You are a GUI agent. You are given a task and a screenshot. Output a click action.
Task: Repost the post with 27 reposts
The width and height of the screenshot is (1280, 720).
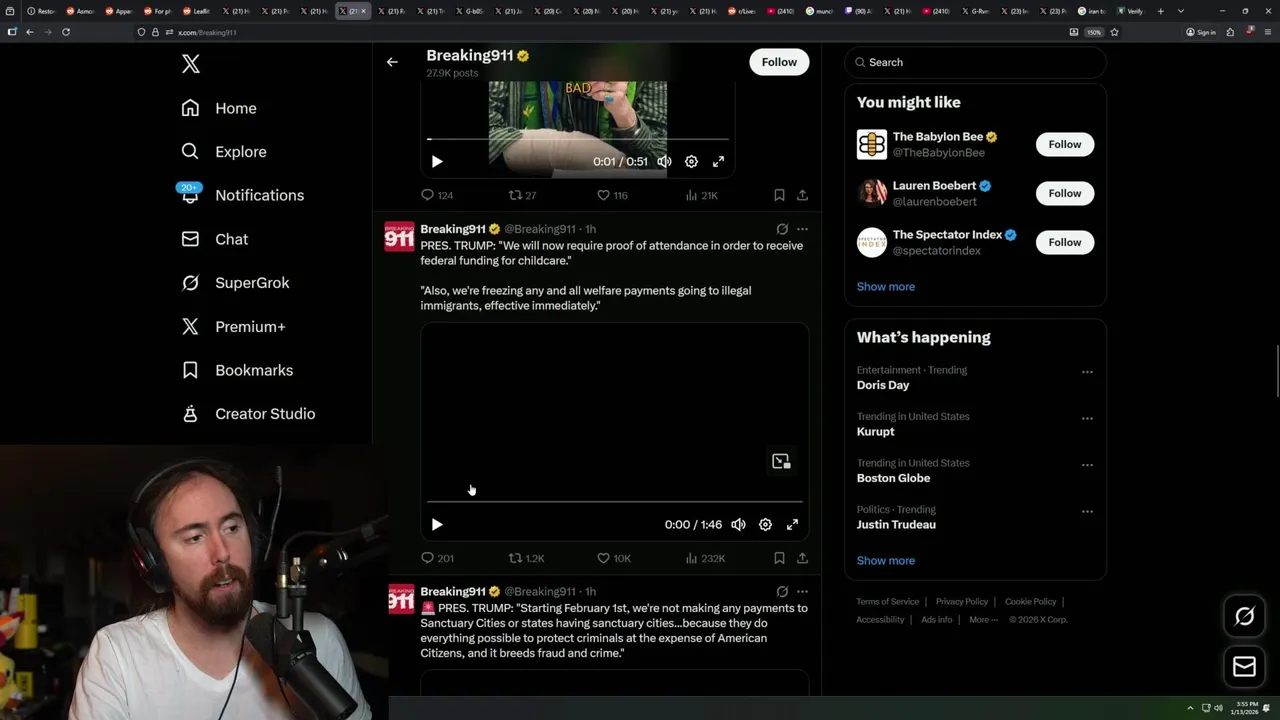[523, 195]
